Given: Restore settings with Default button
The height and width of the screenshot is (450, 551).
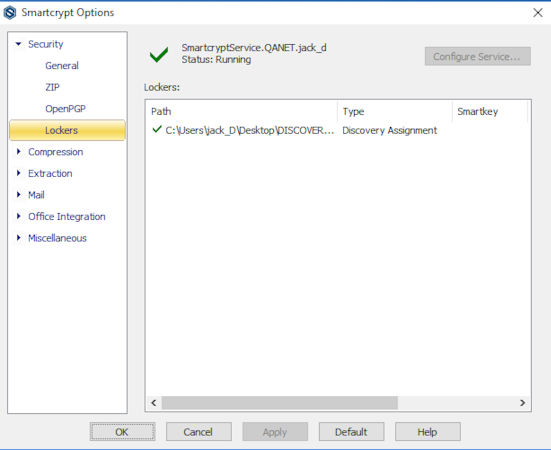Looking at the screenshot, I should 351,432.
